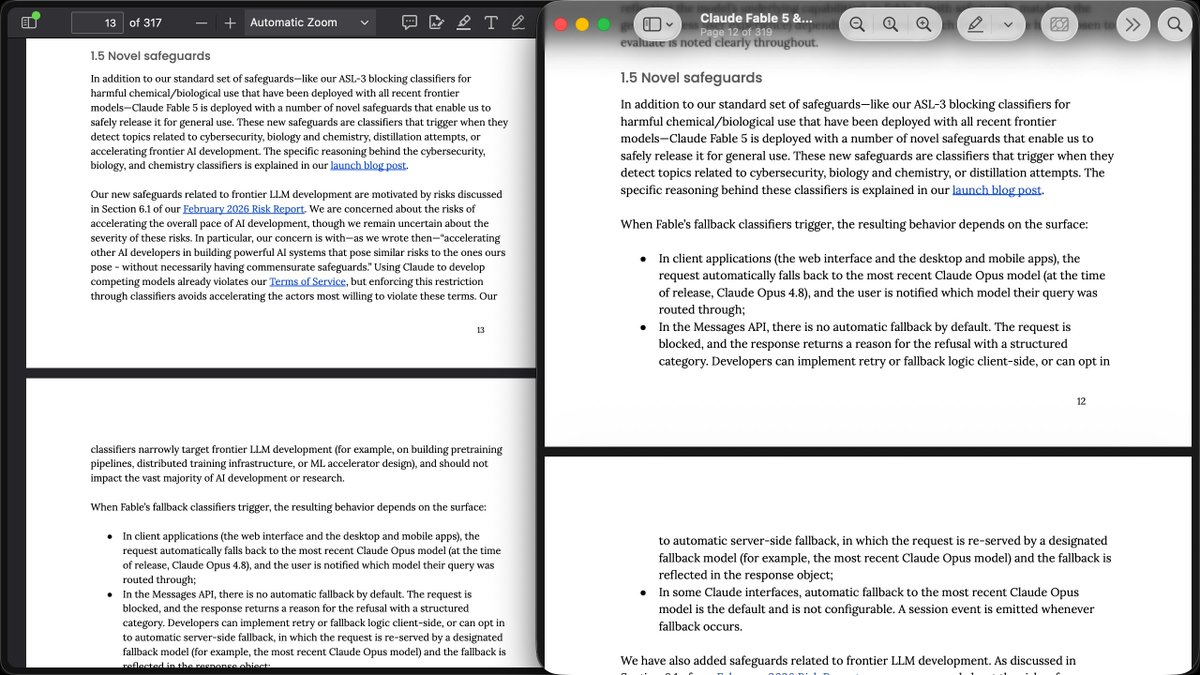Image resolution: width=1200 pixels, height=675 pixels.
Task: Zoom out with the minus button in left viewer
Action: click(202, 22)
